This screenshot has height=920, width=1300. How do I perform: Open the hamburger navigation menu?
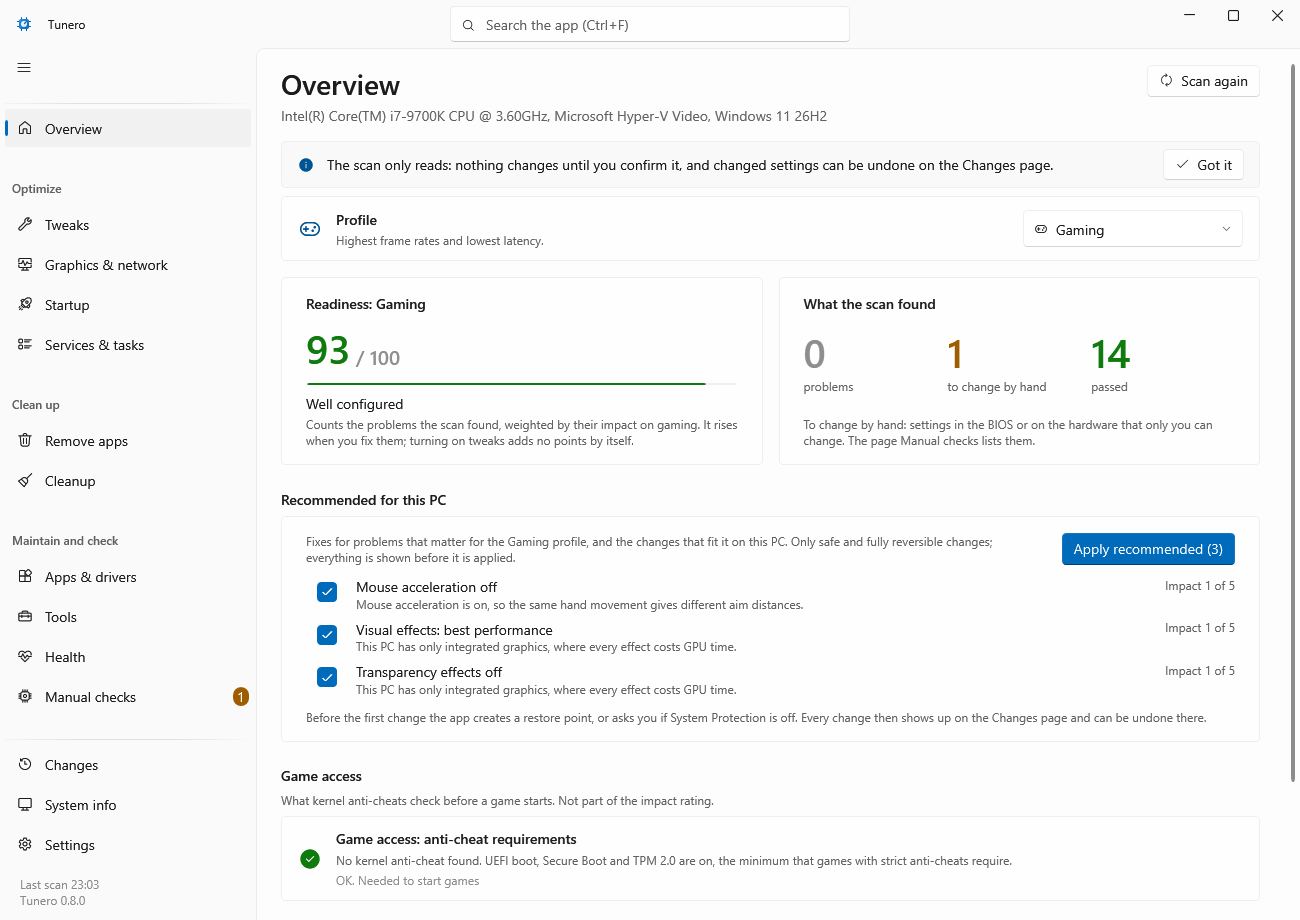(x=24, y=67)
